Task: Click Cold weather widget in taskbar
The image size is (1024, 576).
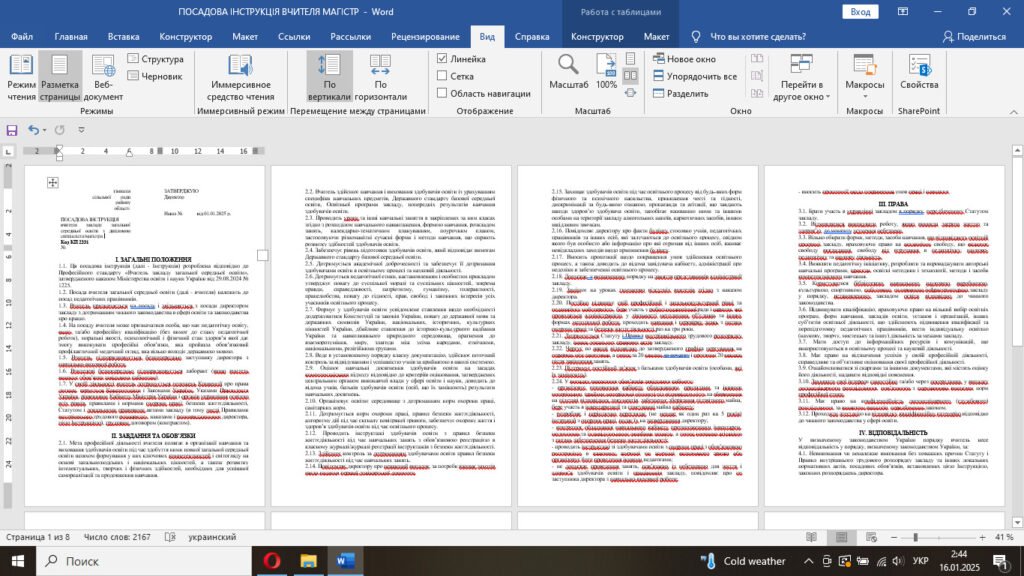Action: click(743, 561)
